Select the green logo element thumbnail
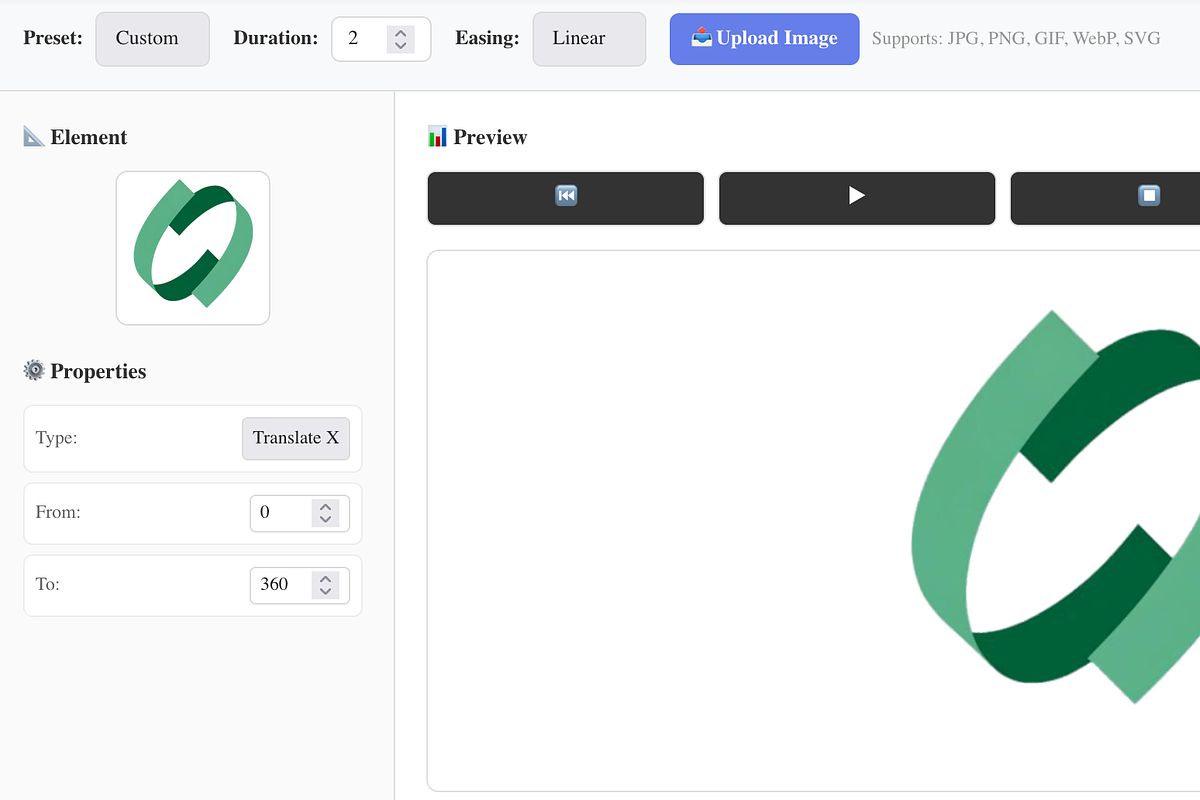 [x=193, y=248]
